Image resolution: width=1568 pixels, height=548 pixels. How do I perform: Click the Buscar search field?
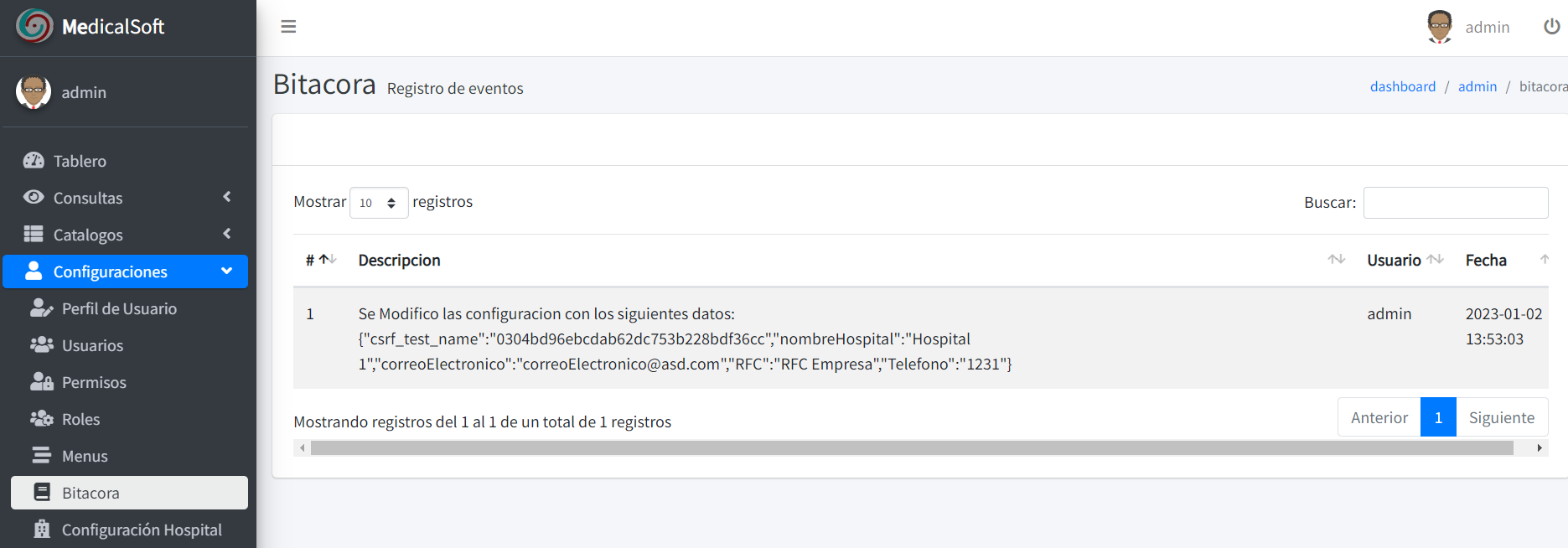click(x=1455, y=203)
